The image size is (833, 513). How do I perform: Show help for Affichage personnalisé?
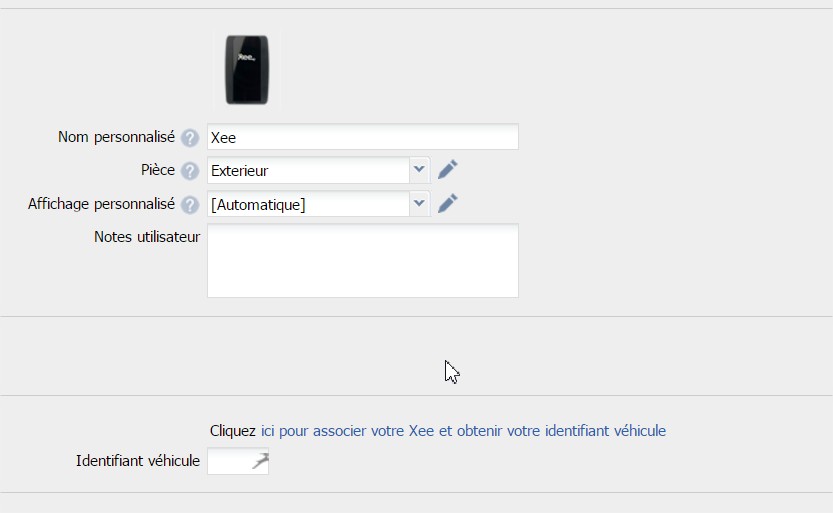tap(190, 205)
